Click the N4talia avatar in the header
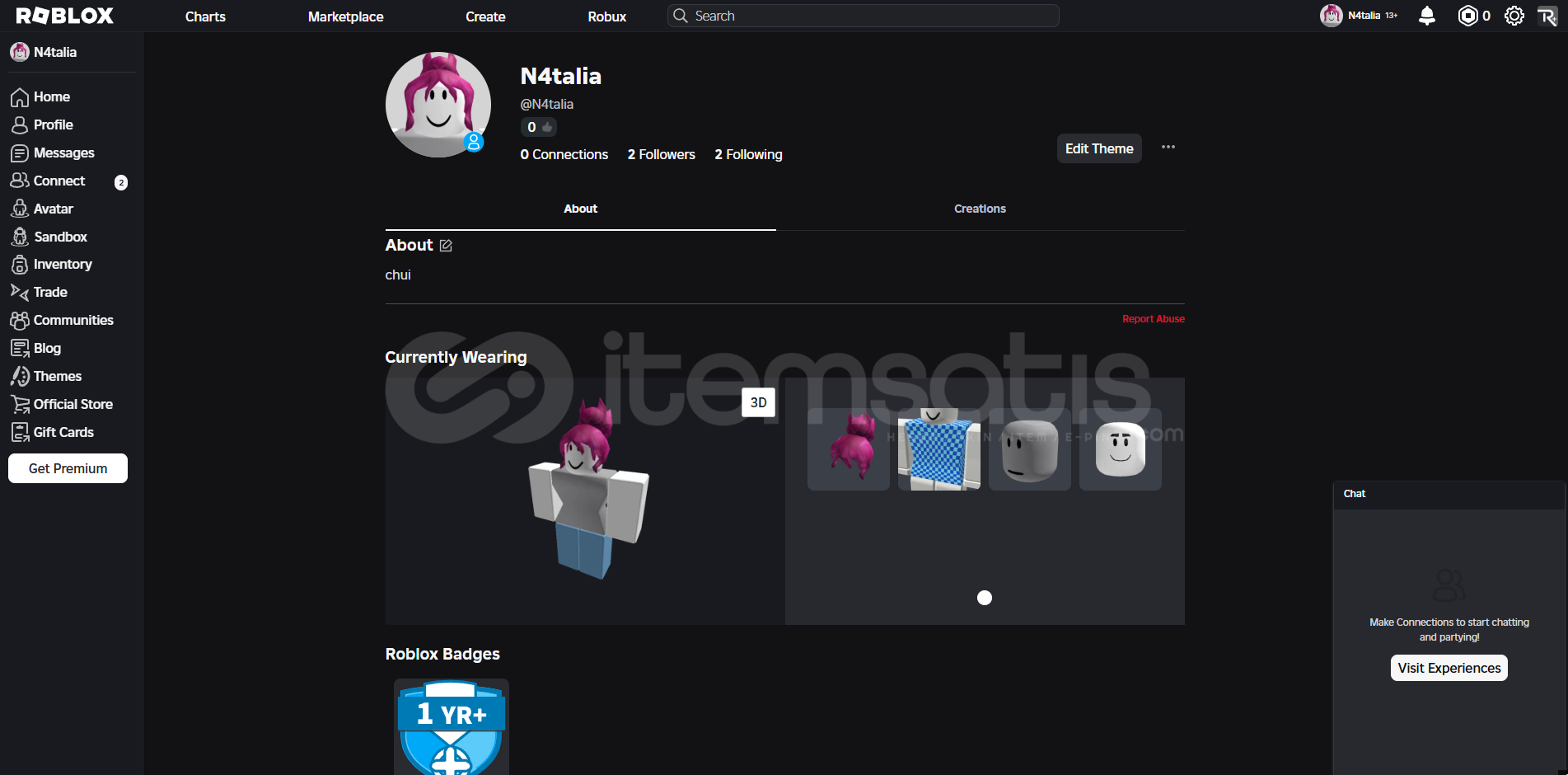This screenshot has height=775, width=1568. coord(1332,16)
